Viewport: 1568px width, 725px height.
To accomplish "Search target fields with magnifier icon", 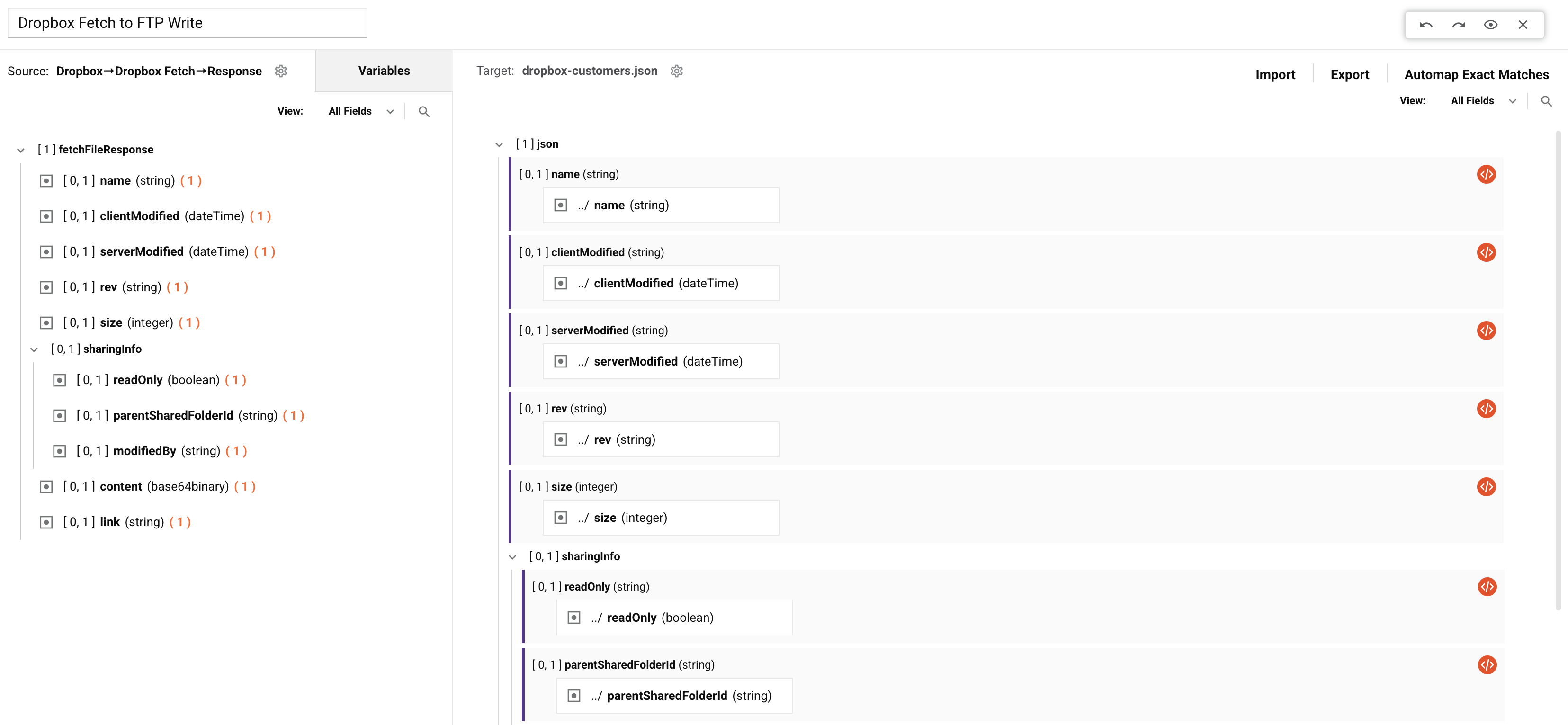I will pos(1546,101).
